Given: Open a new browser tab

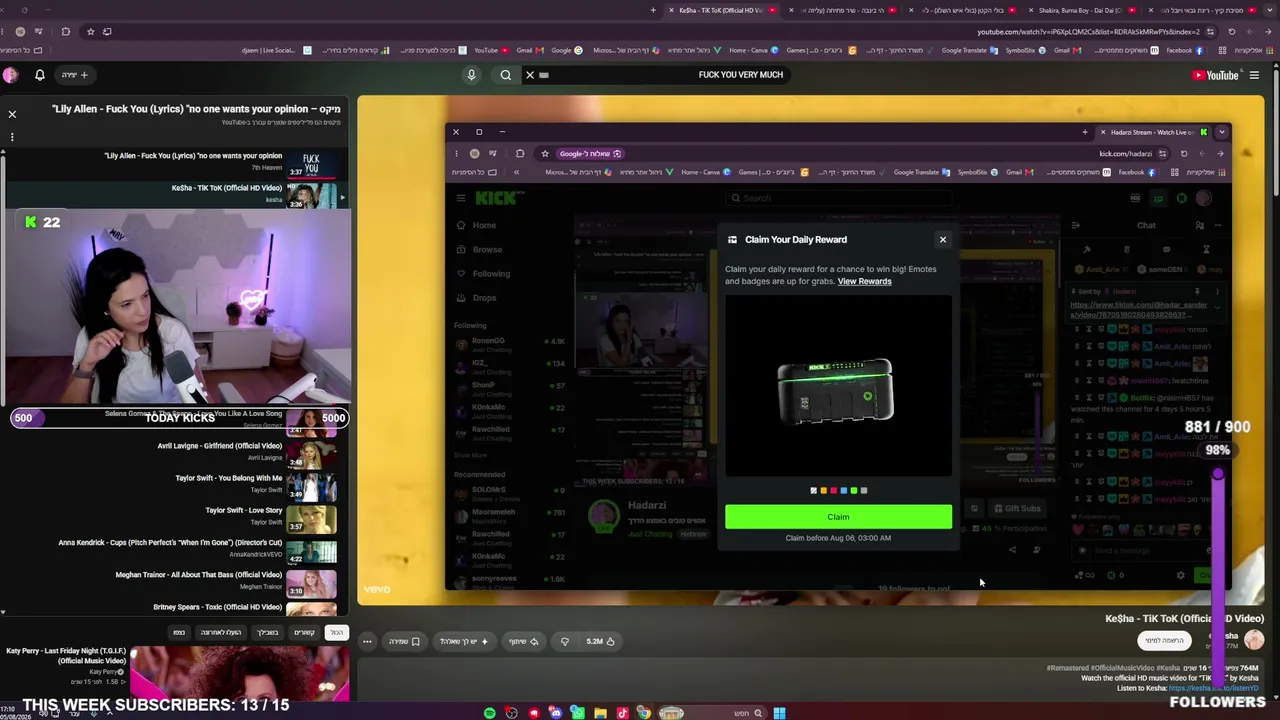Looking at the screenshot, I should [x=653, y=10].
